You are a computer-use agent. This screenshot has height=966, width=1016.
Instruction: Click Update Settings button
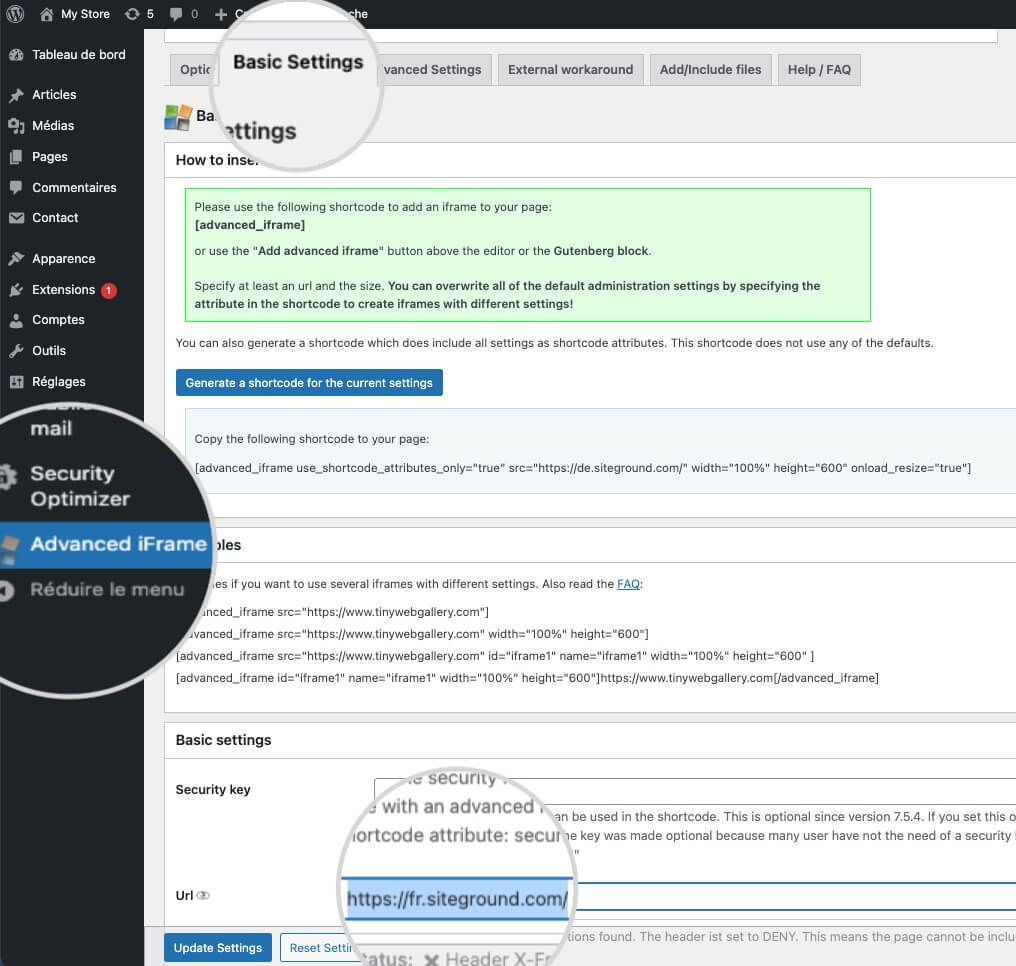pos(218,948)
